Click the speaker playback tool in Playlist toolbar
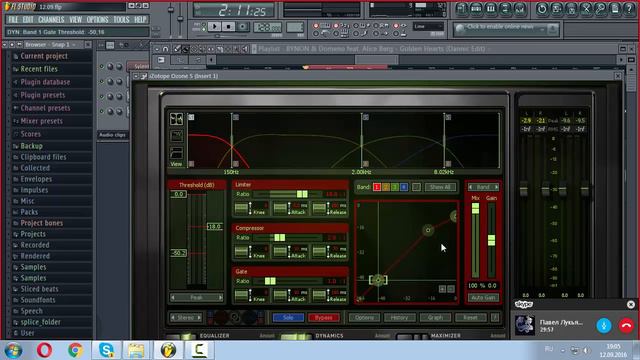Image resolution: width=640 pixels, height=360 pixels. [x=245, y=49]
